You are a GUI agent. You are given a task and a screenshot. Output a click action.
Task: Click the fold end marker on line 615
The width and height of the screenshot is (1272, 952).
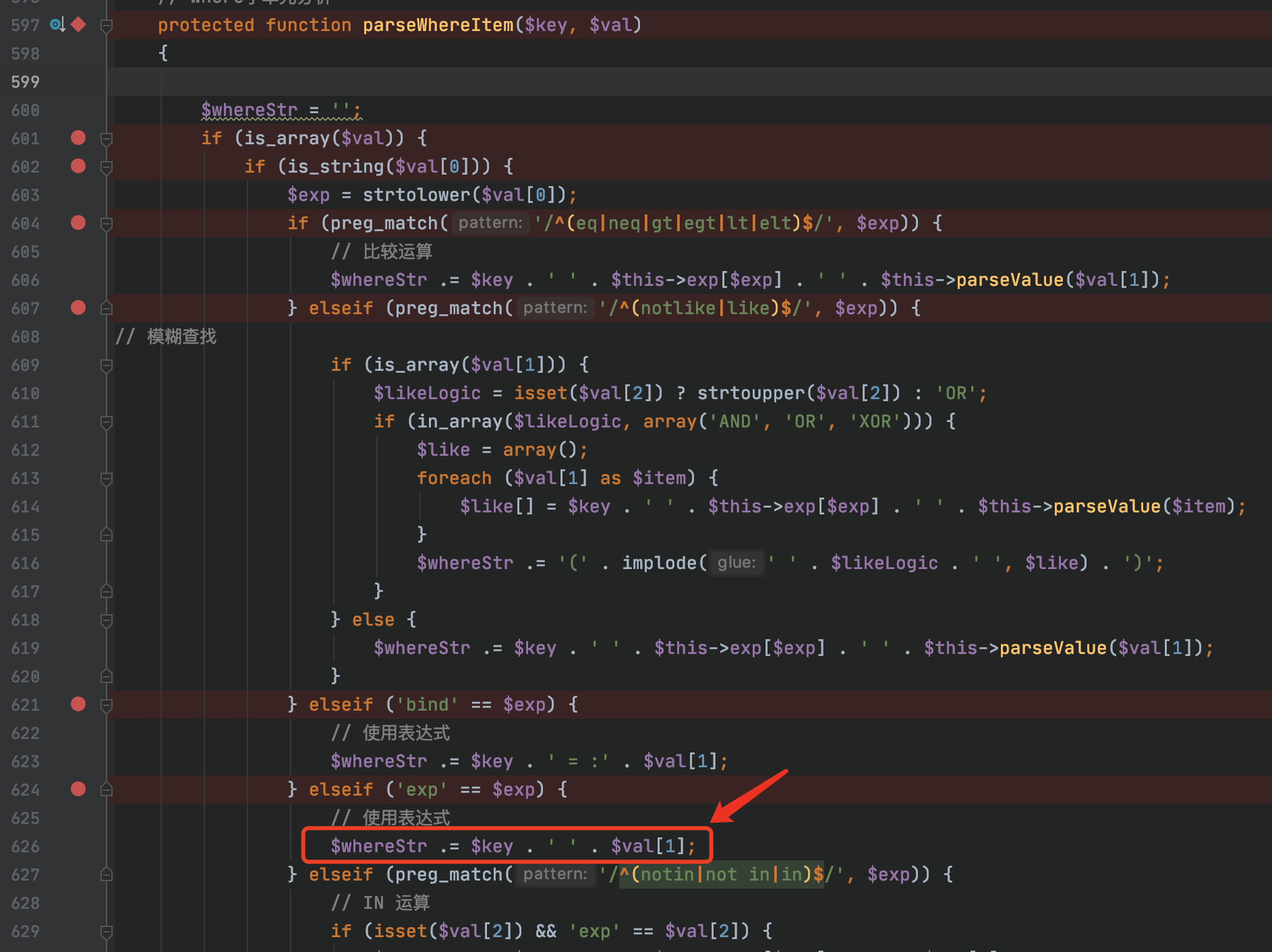click(106, 535)
